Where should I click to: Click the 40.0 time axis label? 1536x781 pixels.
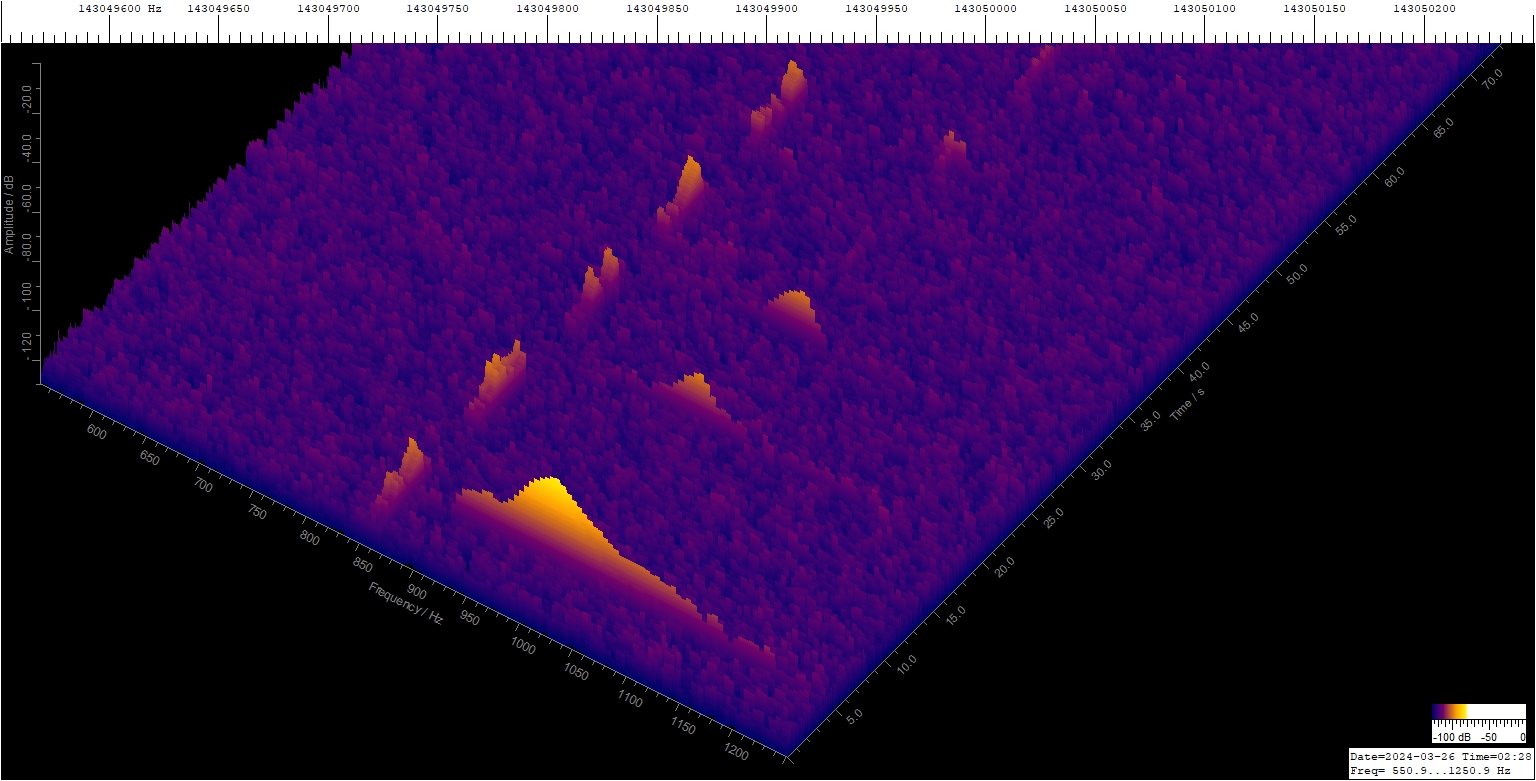coord(1199,371)
